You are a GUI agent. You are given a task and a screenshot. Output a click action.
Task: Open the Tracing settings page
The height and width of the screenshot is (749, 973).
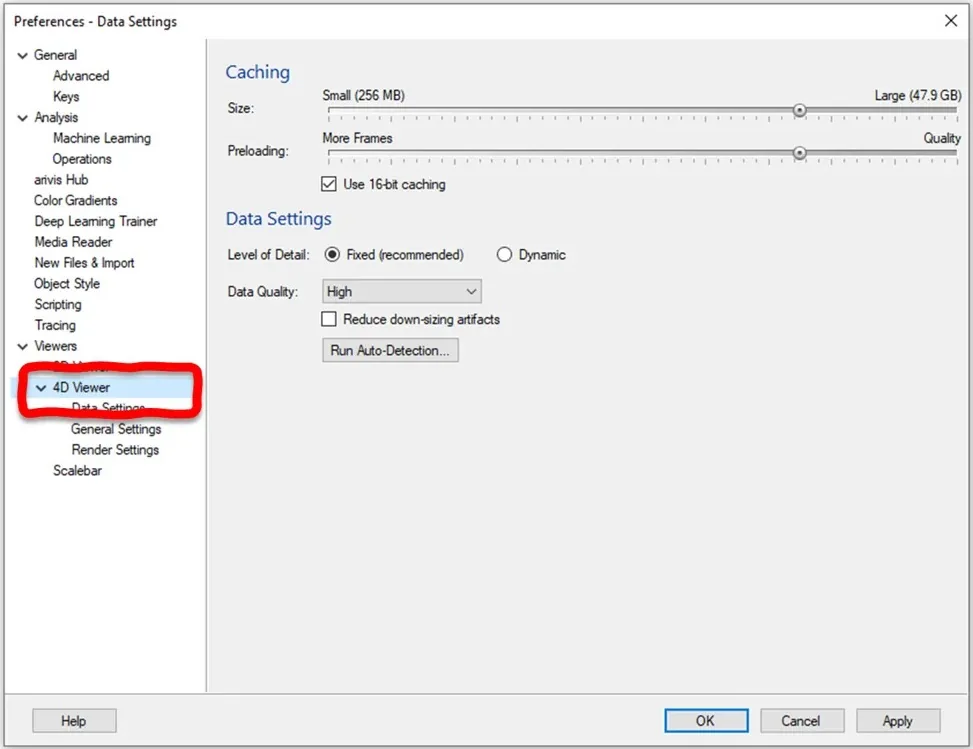(x=55, y=325)
